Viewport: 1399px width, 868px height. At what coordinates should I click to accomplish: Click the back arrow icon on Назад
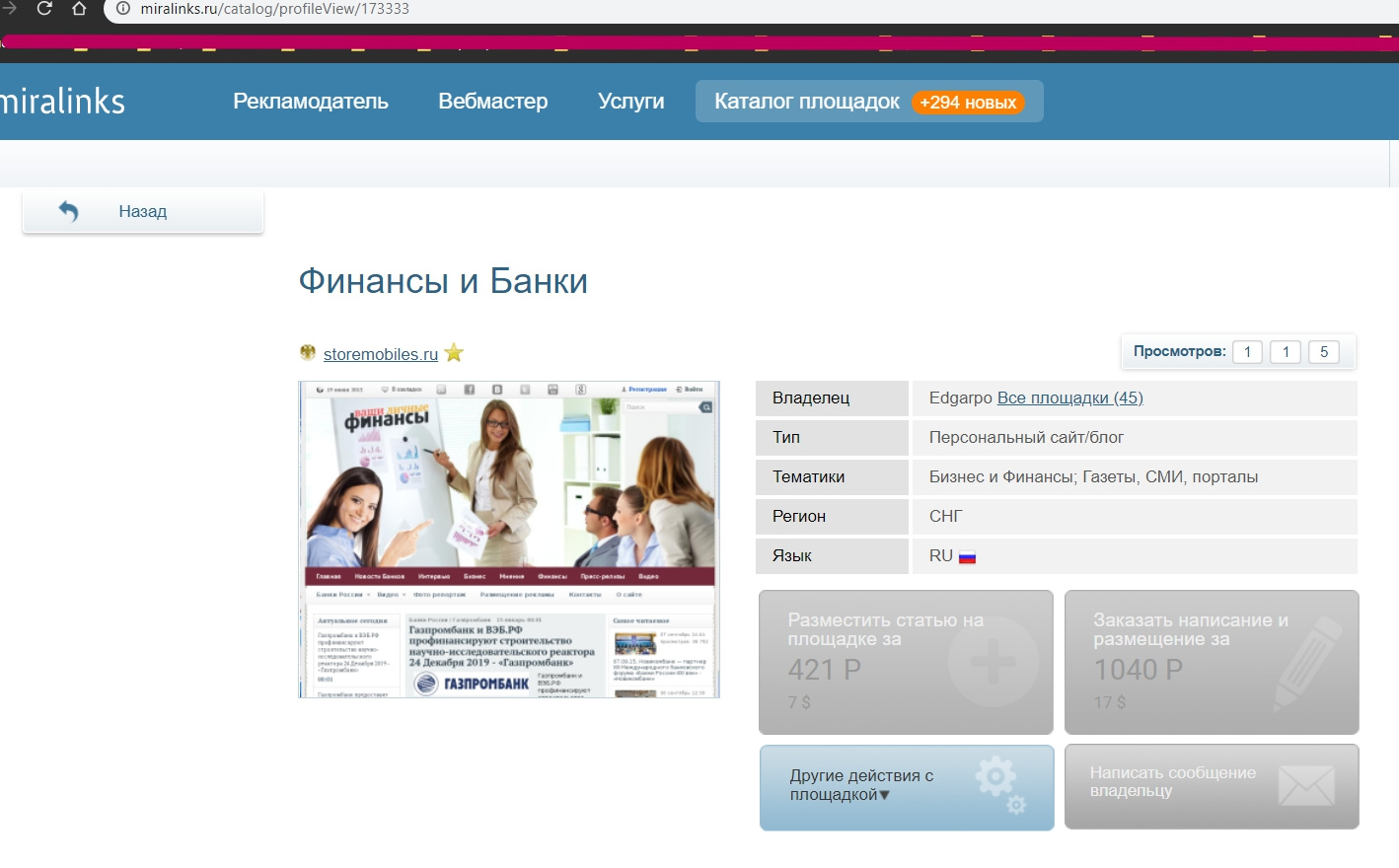click(68, 211)
